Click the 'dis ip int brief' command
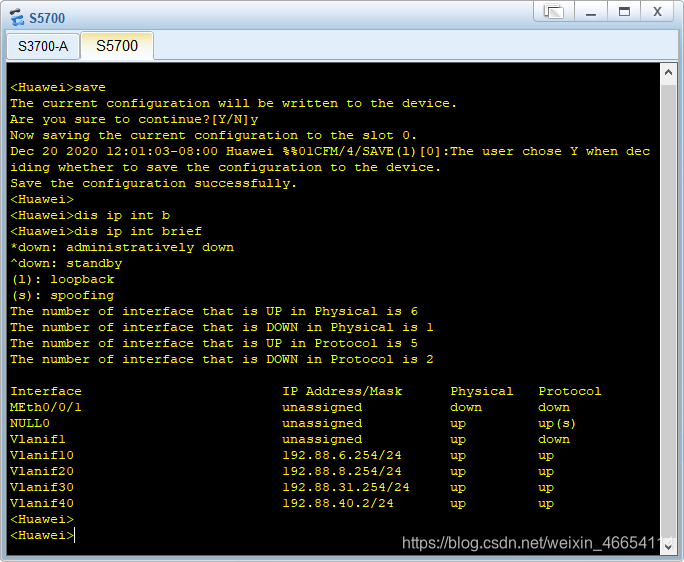This screenshot has height=562, width=684. [x=138, y=231]
